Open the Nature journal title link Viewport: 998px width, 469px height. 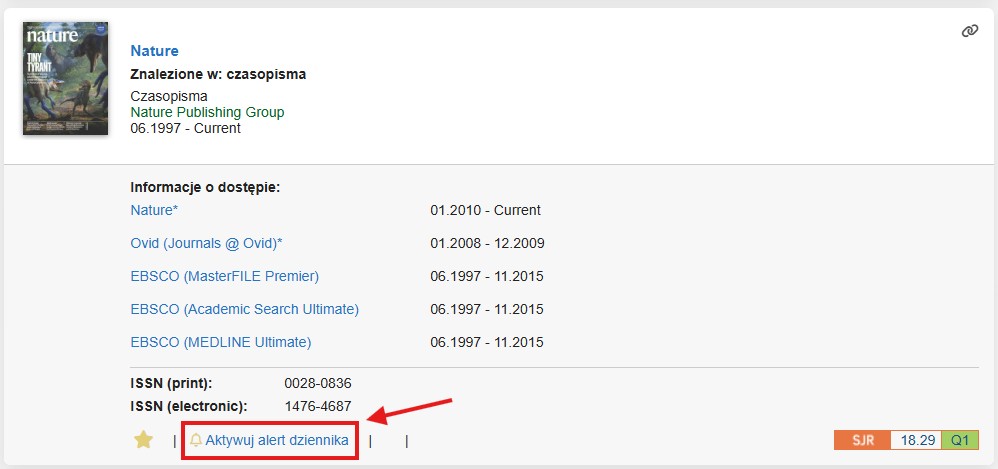coord(154,50)
